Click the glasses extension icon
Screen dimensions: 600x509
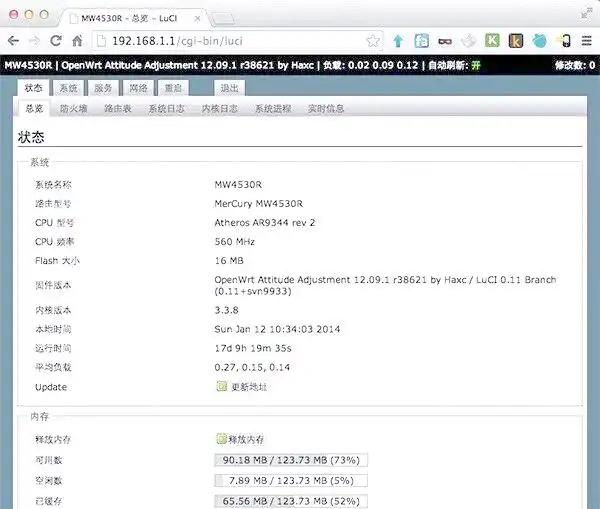tap(445, 41)
